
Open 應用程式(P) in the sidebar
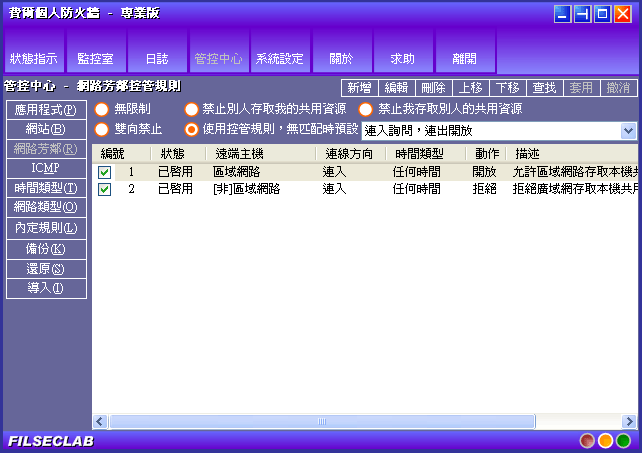tap(45, 109)
